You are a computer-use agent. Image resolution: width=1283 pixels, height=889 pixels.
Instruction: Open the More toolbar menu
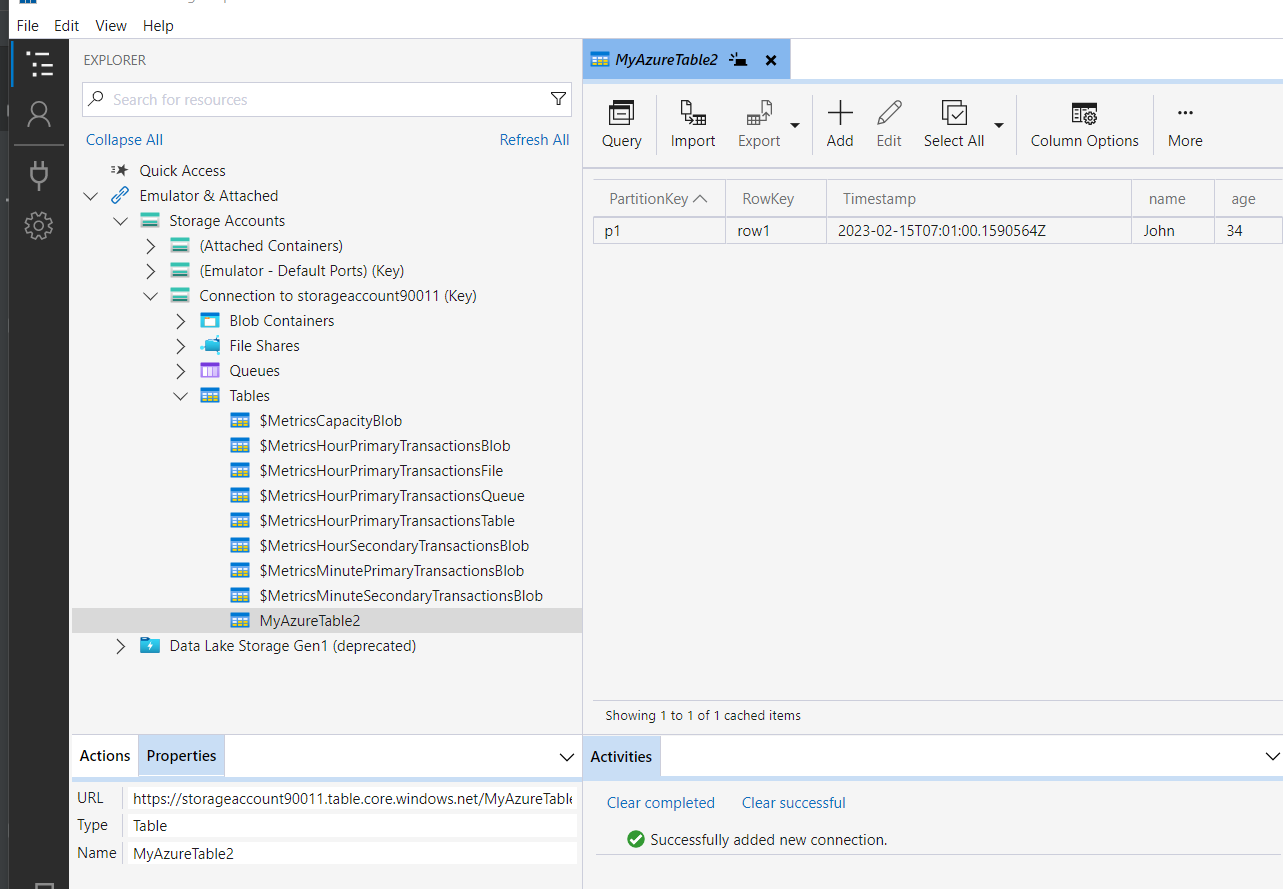(x=1185, y=125)
